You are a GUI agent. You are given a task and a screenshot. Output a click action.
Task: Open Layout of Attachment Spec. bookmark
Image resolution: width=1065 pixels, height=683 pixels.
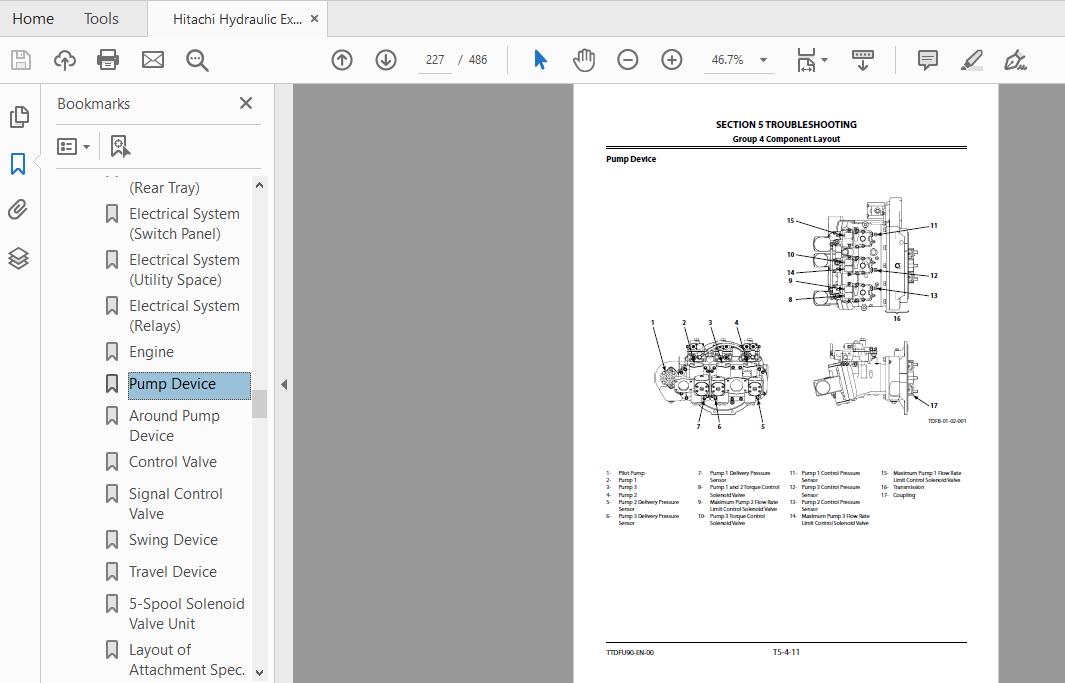coord(187,660)
